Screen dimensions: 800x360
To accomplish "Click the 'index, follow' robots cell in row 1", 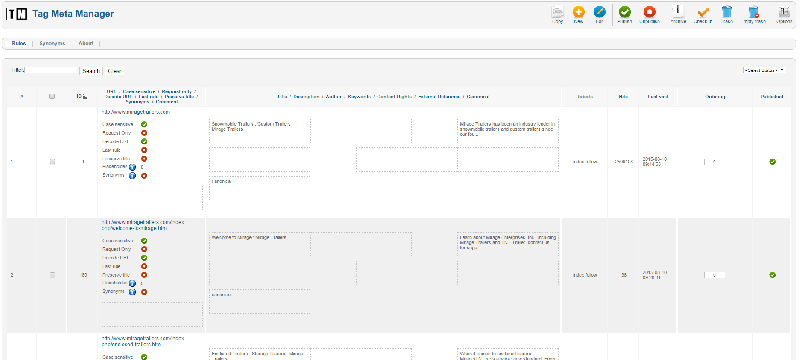I will click(585, 162).
